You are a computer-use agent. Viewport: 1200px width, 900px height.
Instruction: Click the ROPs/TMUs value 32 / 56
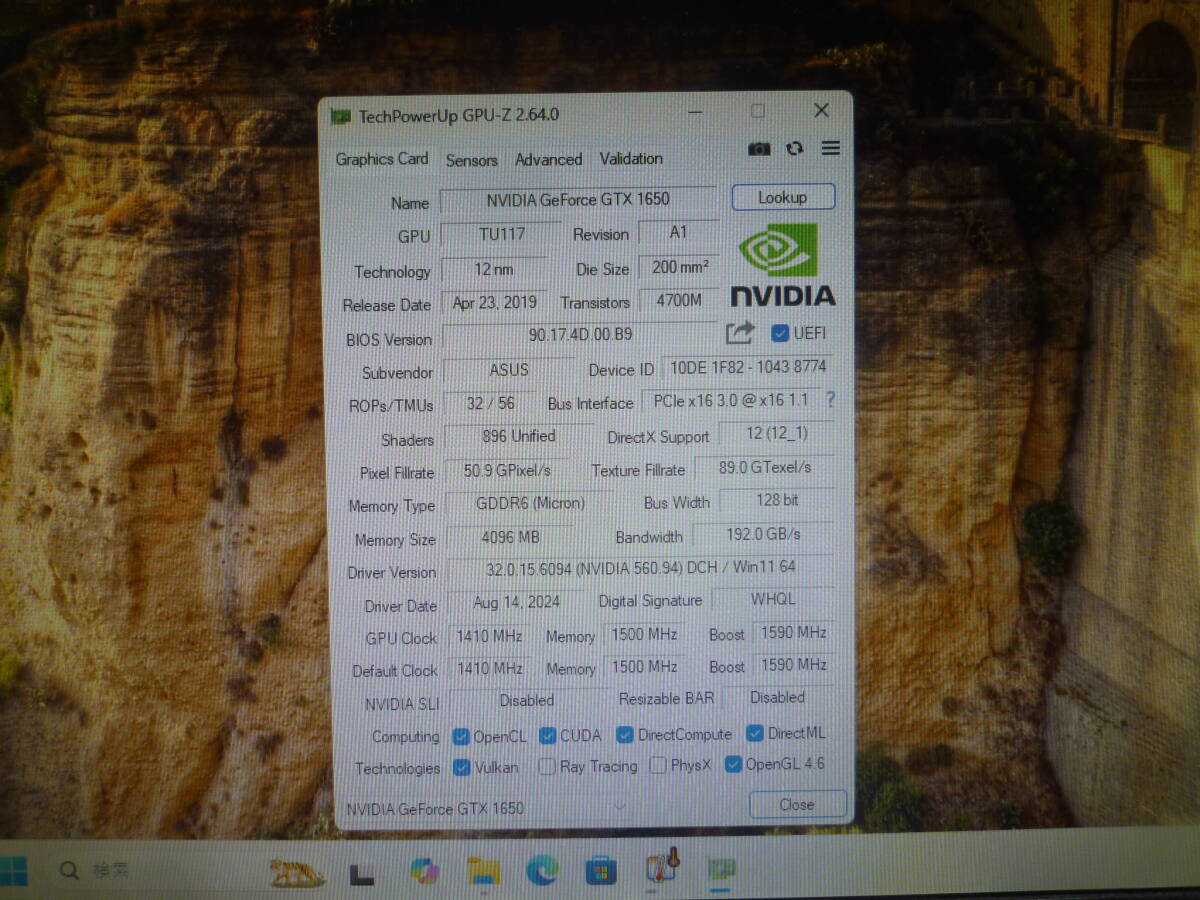490,403
